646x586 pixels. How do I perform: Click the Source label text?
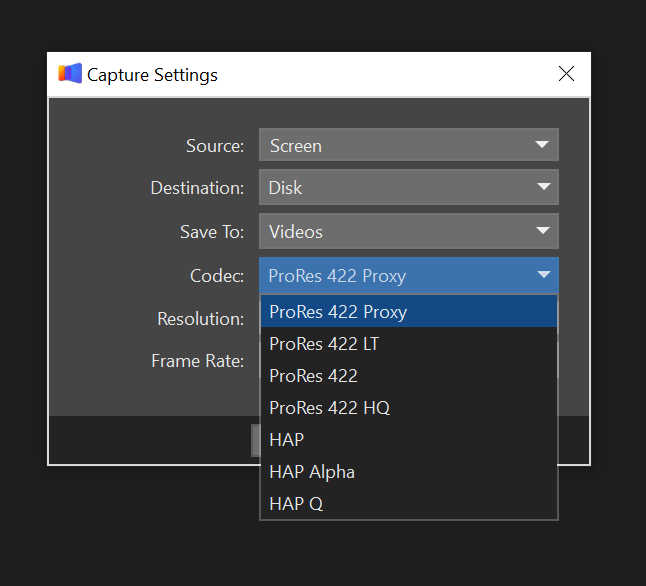coord(215,146)
